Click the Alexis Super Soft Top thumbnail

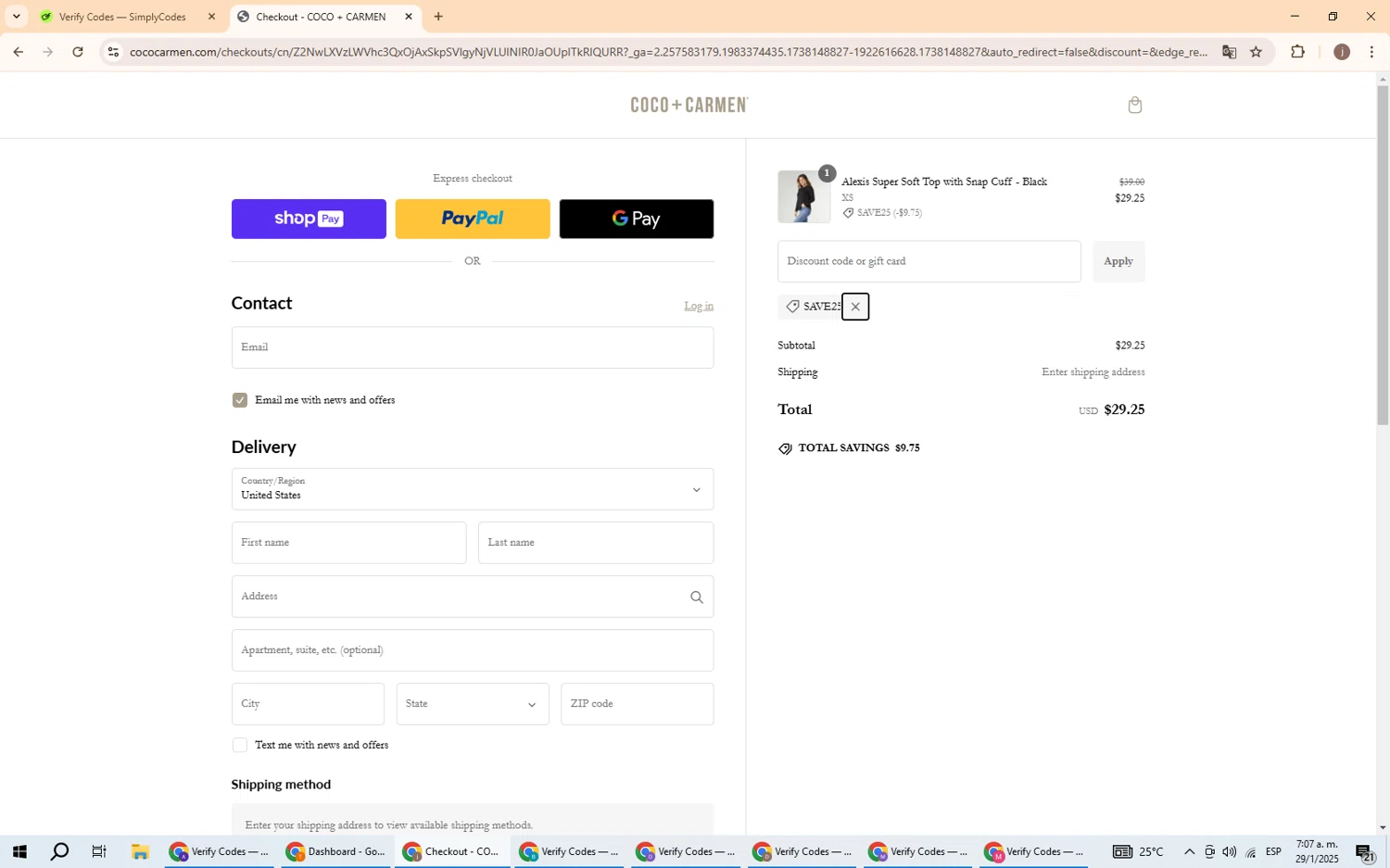tap(803, 196)
